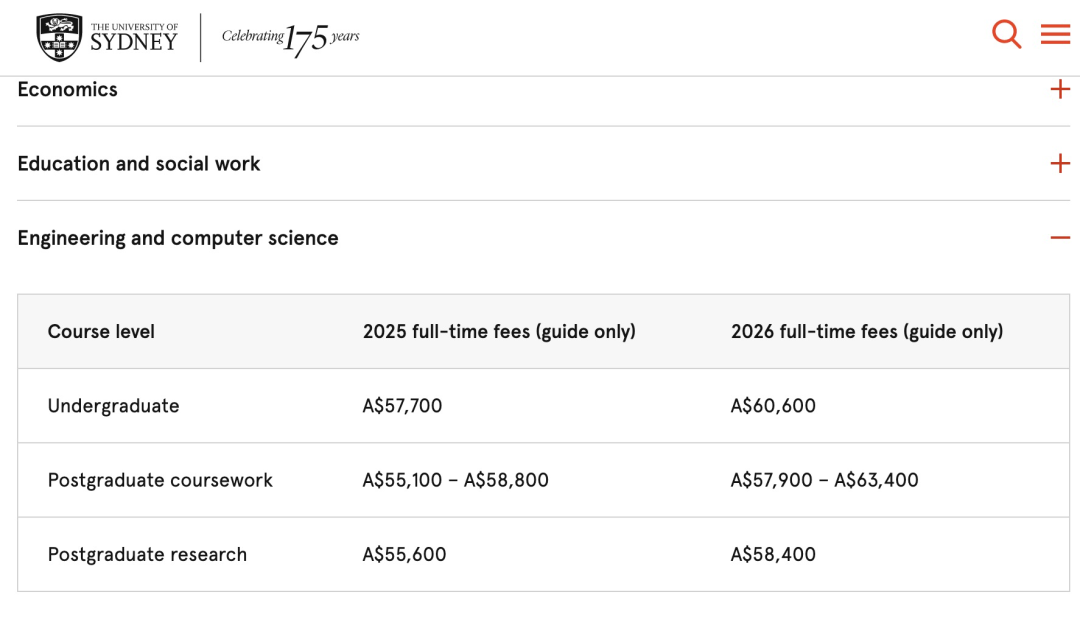Open the hamburger navigation menu

[1055, 34]
